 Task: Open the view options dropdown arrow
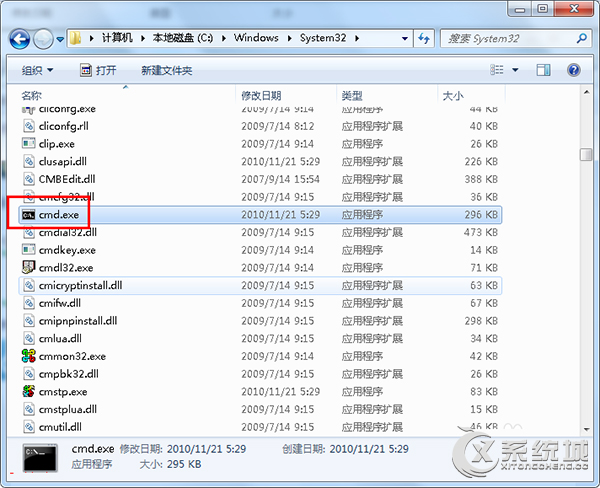click(x=515, y=70)
